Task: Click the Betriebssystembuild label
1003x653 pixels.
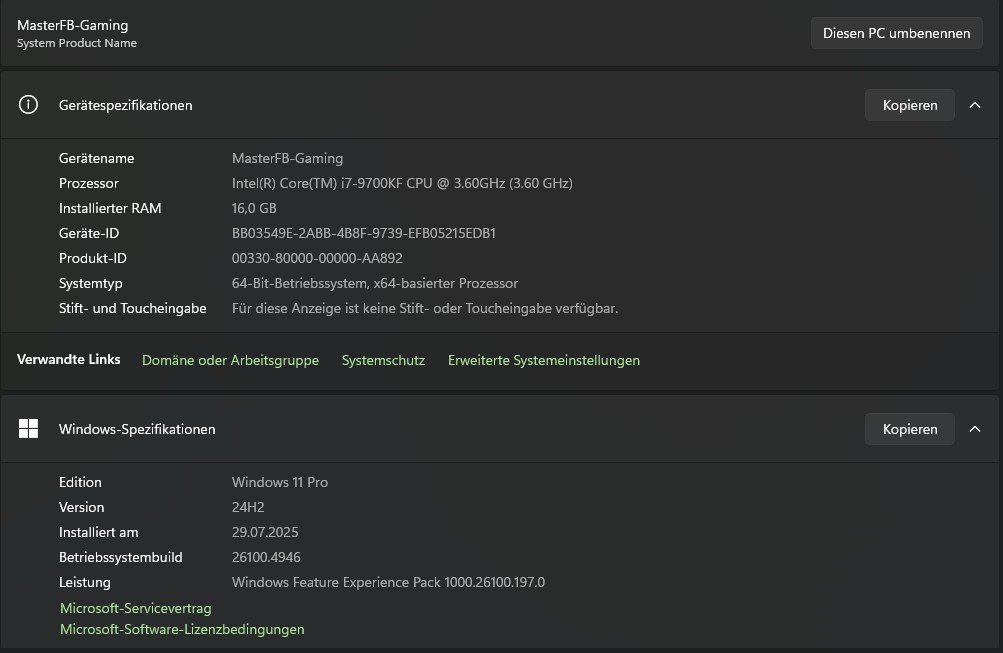Action: pyautogui.click(x=120, y=557)
